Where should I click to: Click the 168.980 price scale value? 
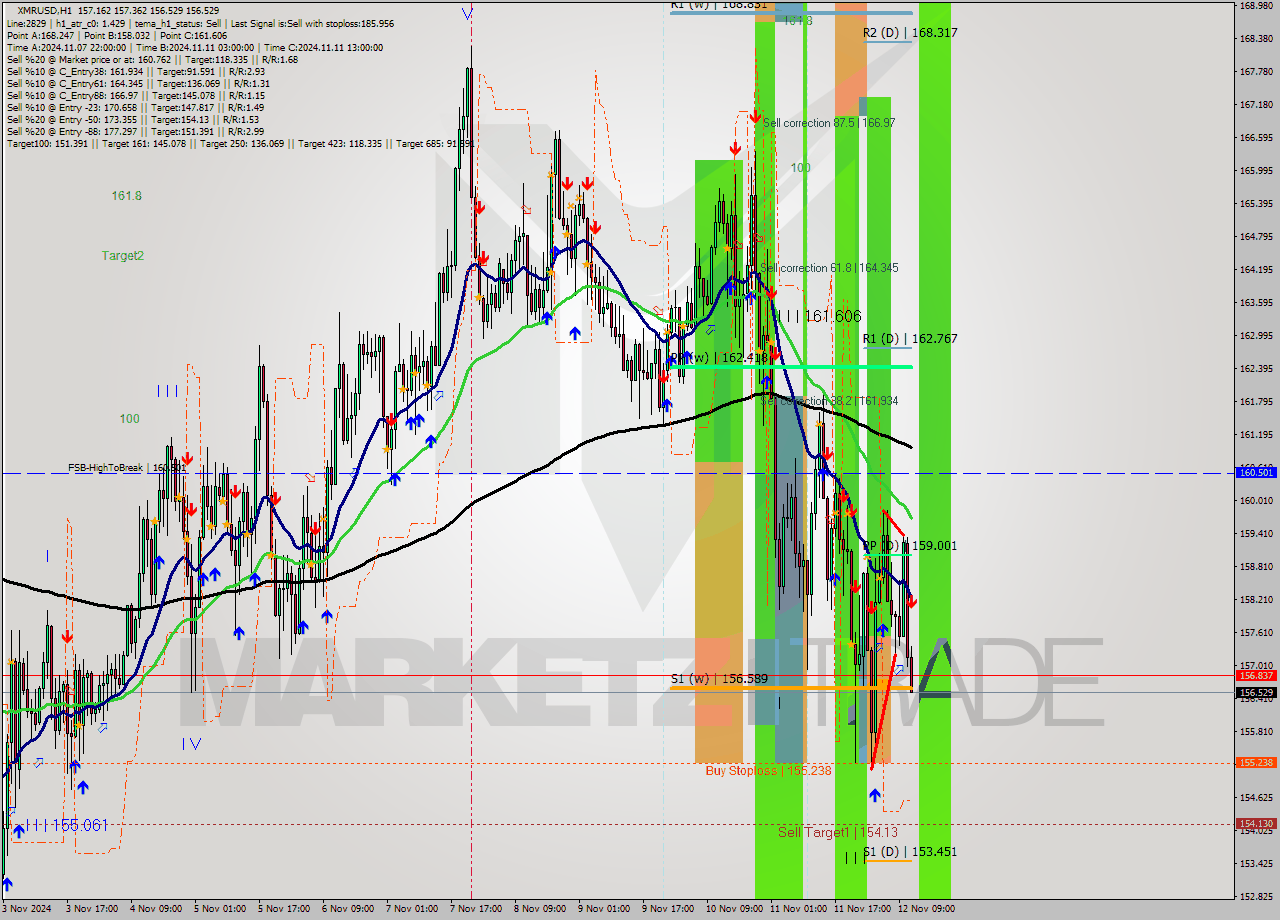coord(1256,6)
